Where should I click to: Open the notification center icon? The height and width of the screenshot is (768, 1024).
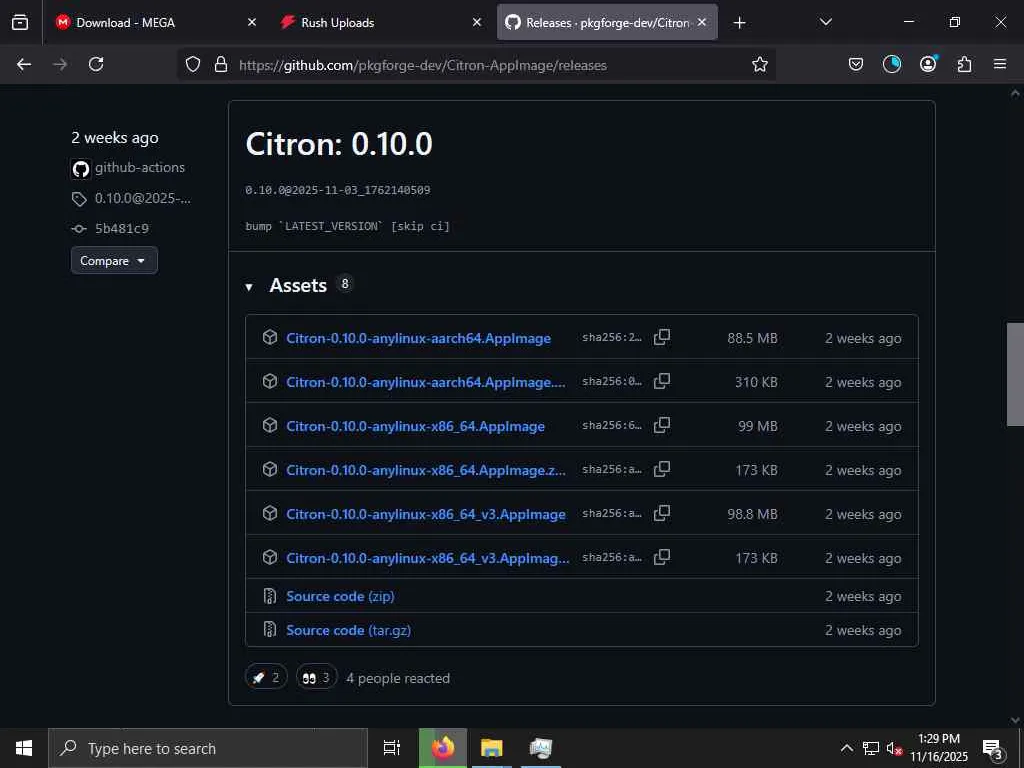click(x=993, y=748)
